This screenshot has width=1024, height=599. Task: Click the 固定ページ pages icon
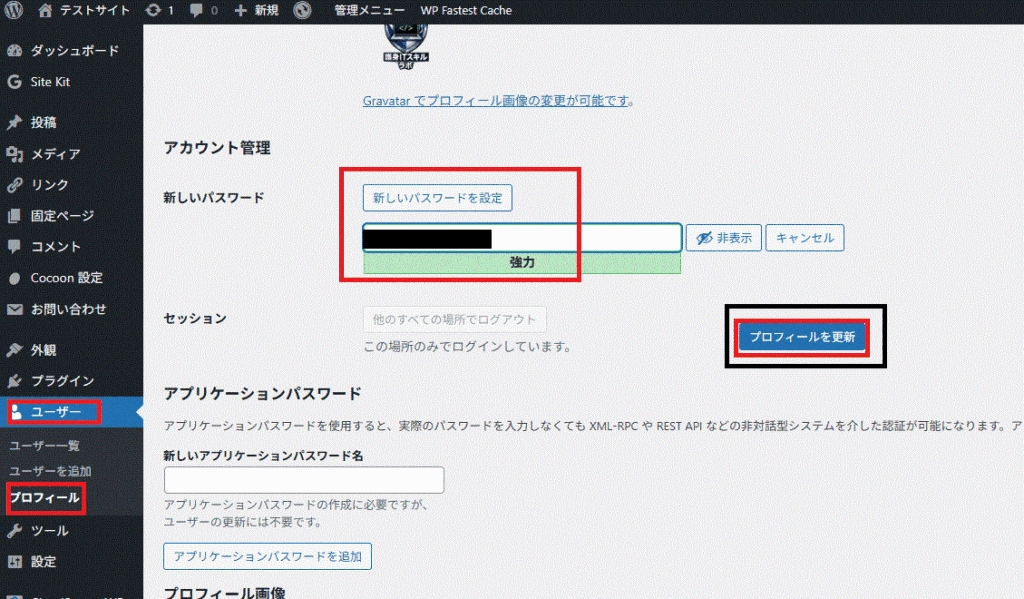[14, 216]
